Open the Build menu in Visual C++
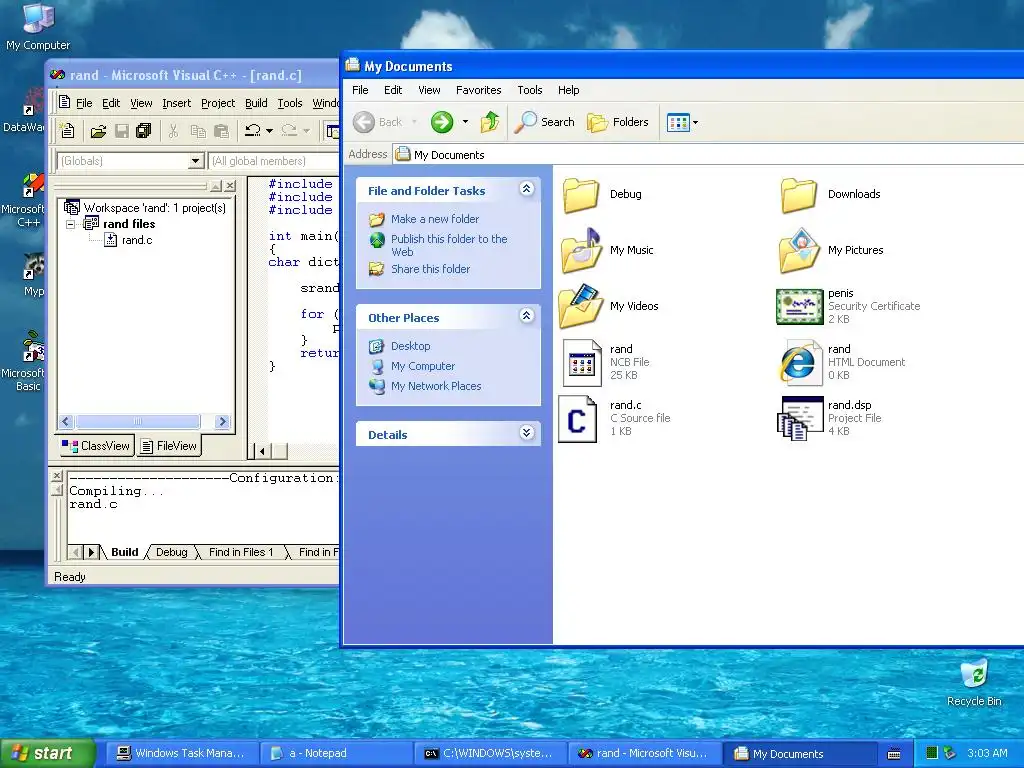This screenshot has width=1024, height=768. (256, 103)
